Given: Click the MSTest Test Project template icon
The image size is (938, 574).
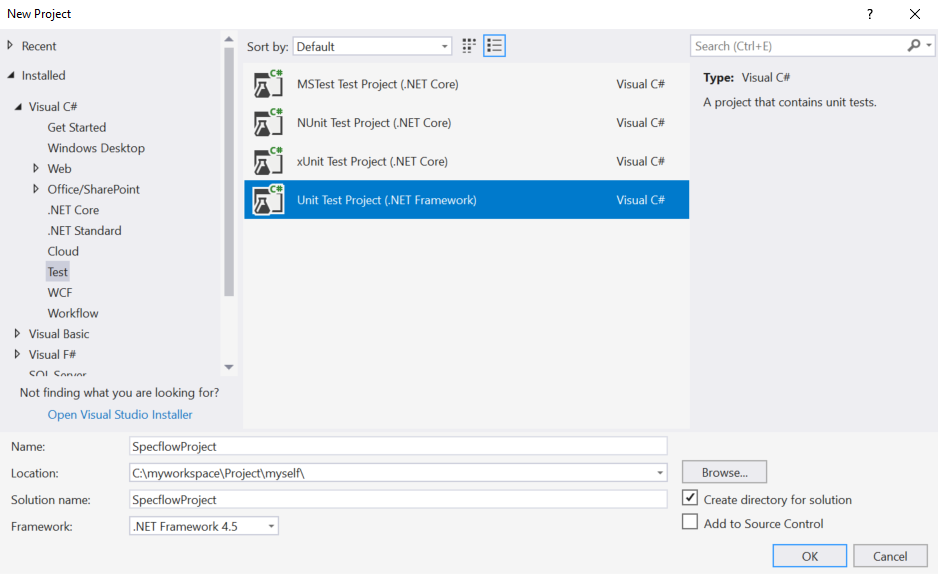Looking at the screenshot, I should click(268, 85).
